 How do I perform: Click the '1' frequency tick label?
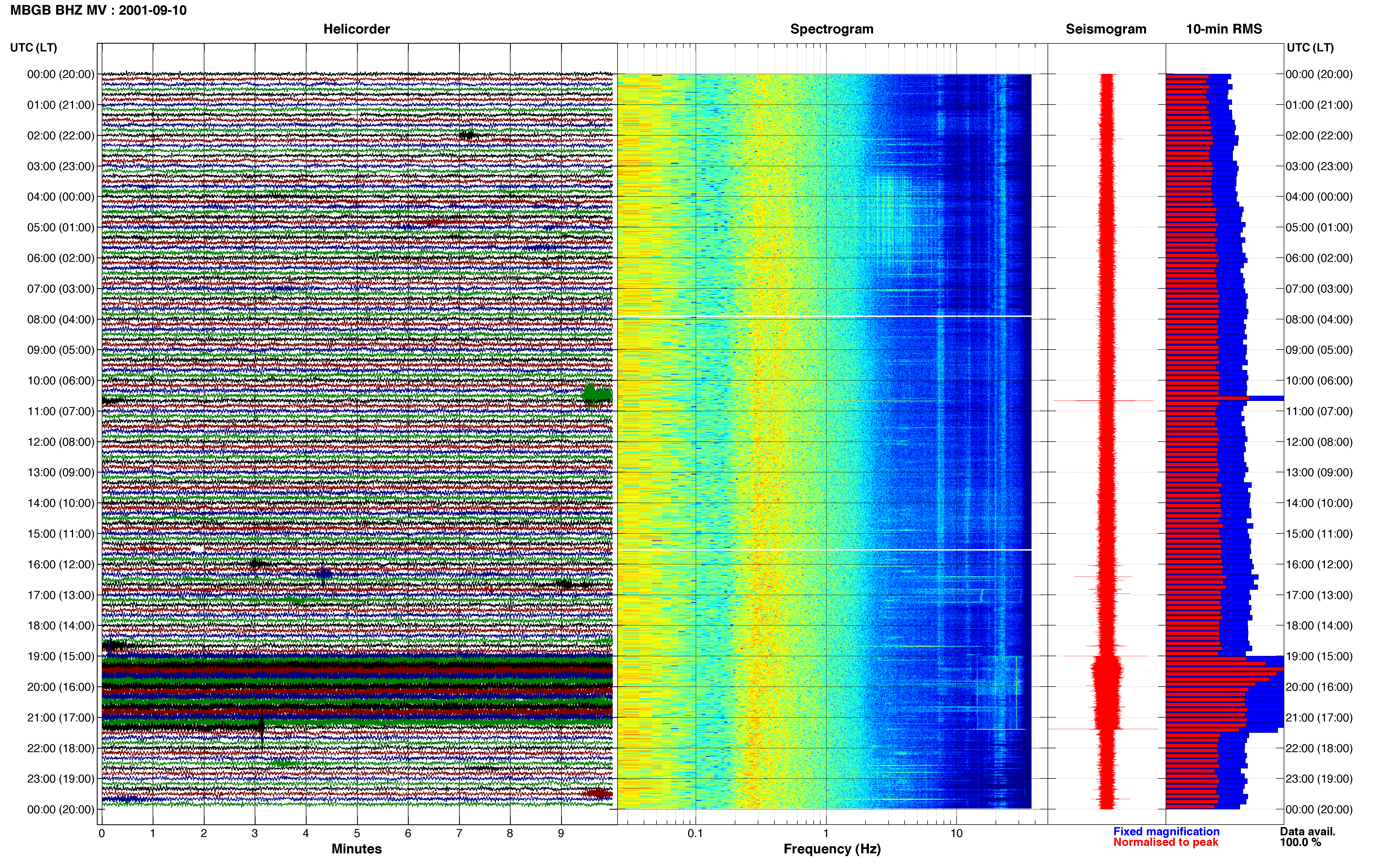pyautogui.click(x=826, y=833)
